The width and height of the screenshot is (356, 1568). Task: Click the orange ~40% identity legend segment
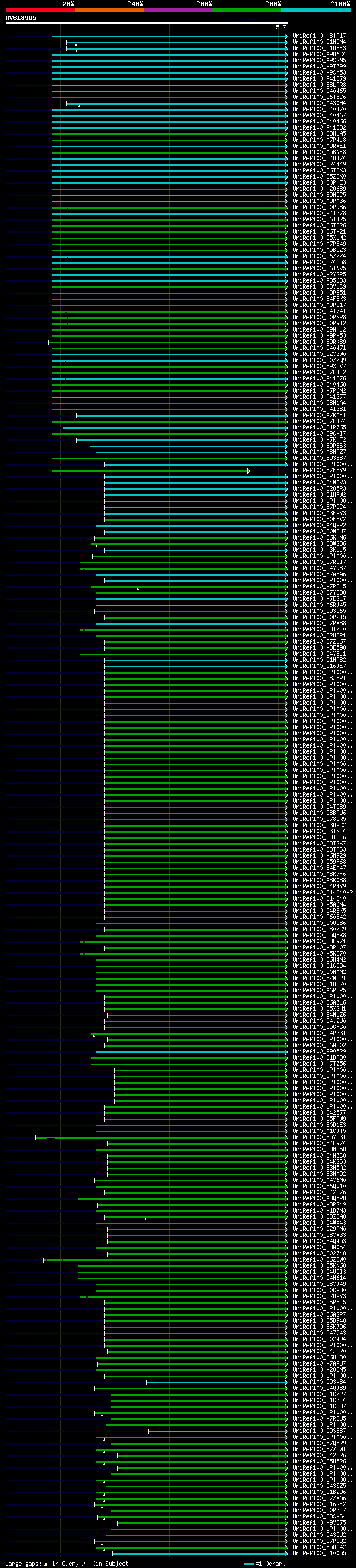[109, 10]
